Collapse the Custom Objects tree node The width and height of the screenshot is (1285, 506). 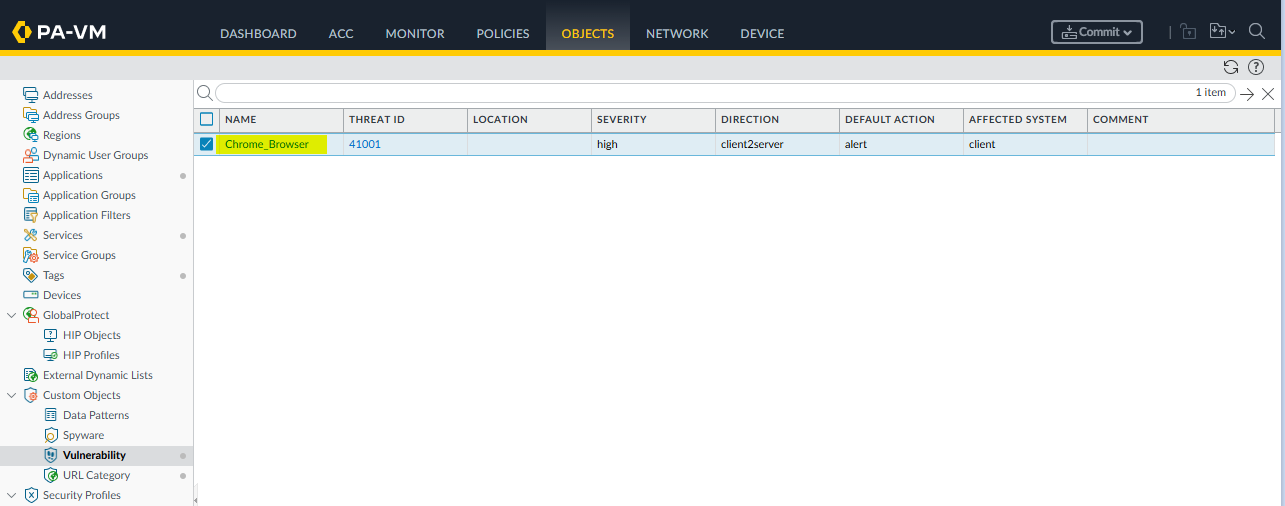pyautogui.click(x=12, y=395)
